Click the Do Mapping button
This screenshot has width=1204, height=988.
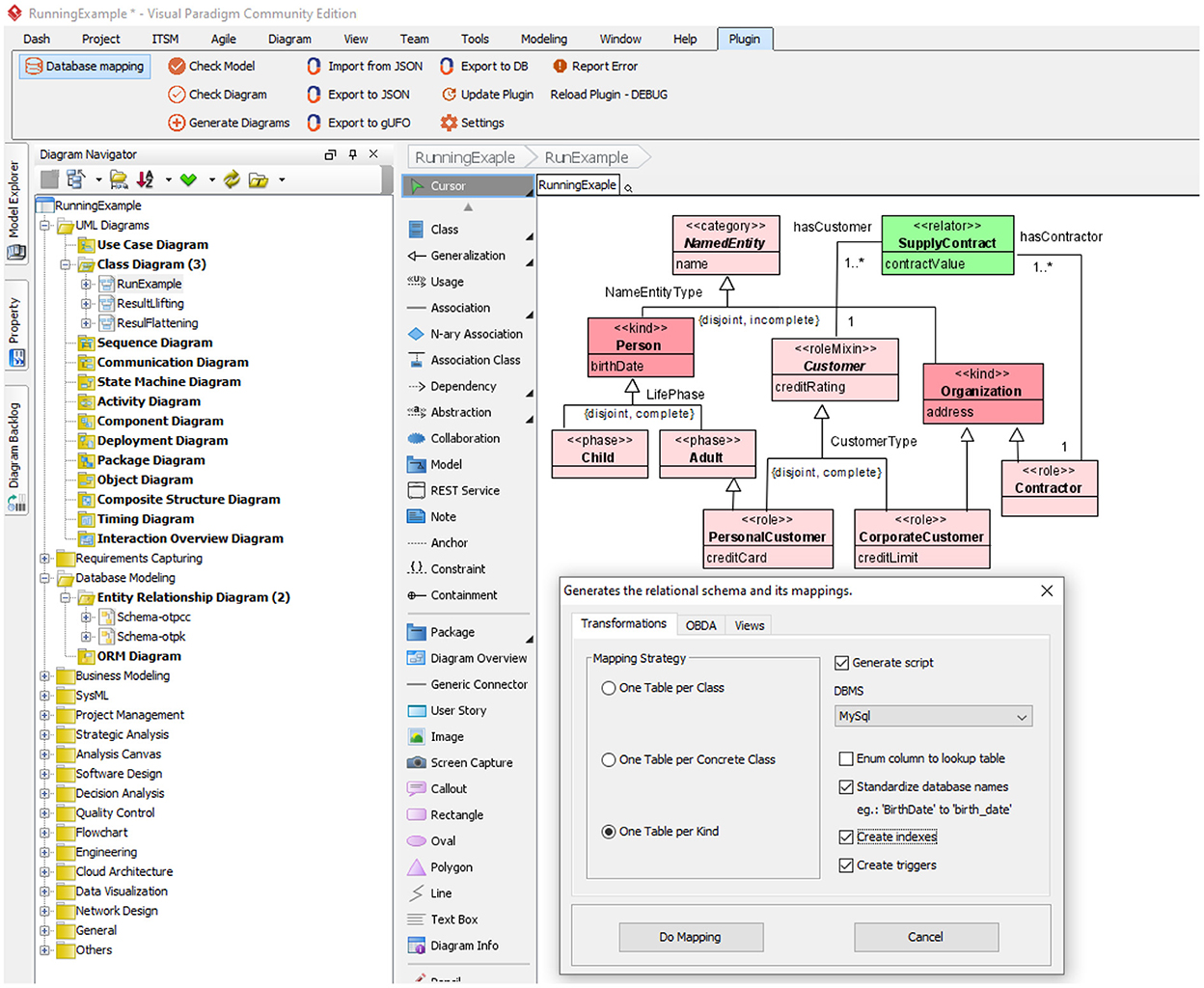click(x=691, y=937)
